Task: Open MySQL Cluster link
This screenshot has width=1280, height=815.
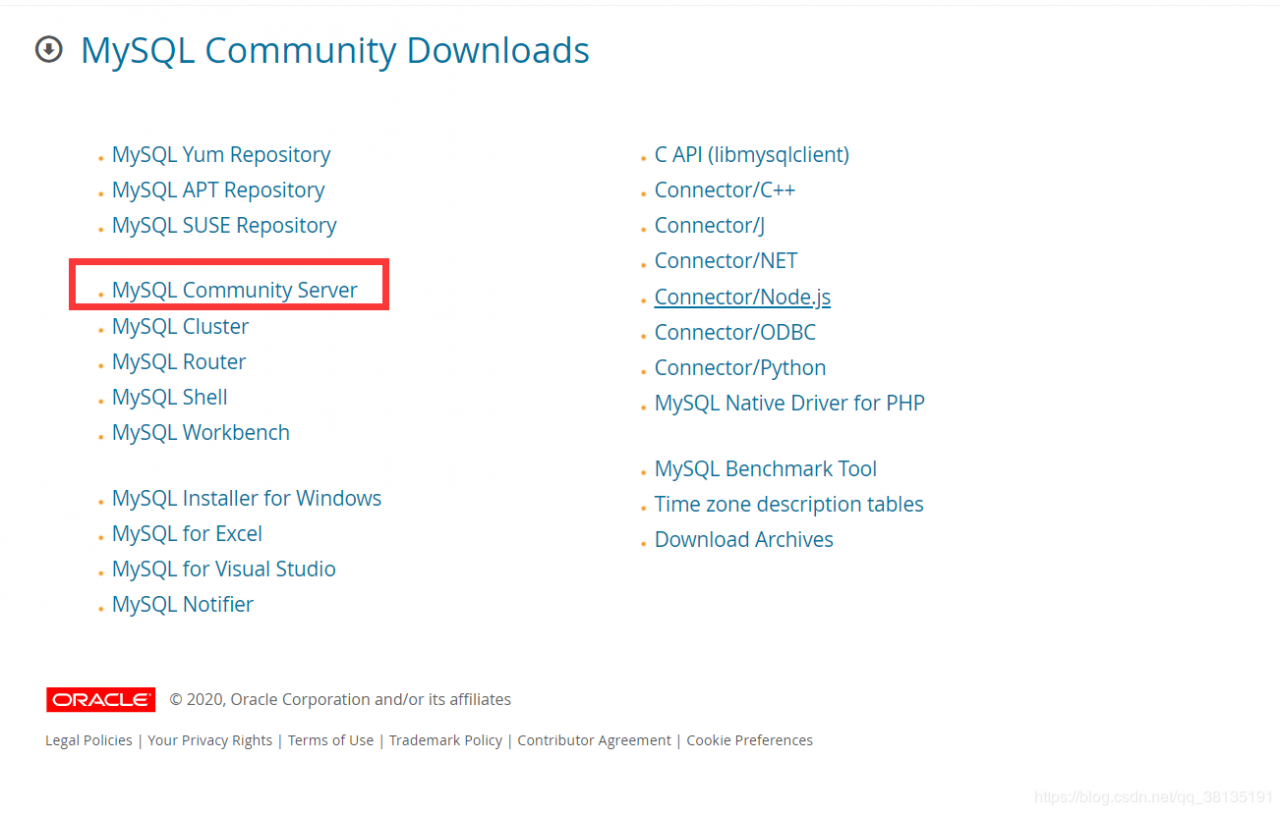Action: (x=180, y=326)
